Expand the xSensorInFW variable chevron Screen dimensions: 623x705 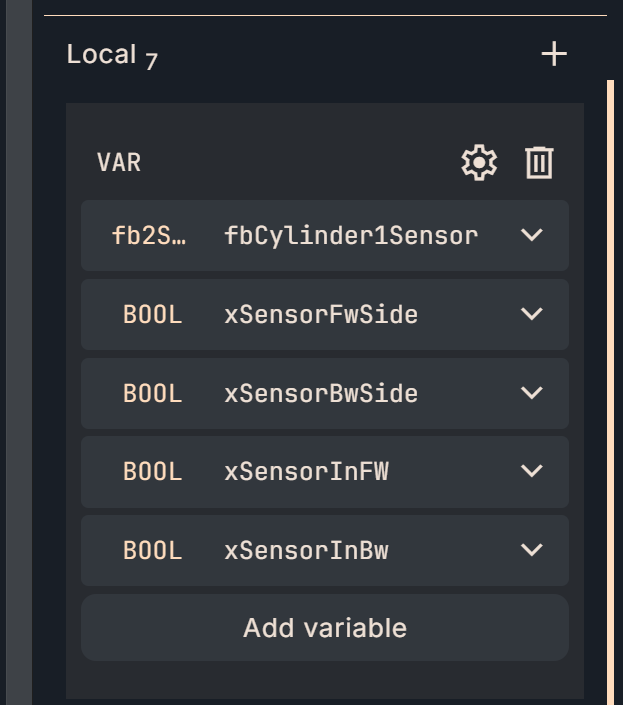pyautogui.click(x=532, y=471)
